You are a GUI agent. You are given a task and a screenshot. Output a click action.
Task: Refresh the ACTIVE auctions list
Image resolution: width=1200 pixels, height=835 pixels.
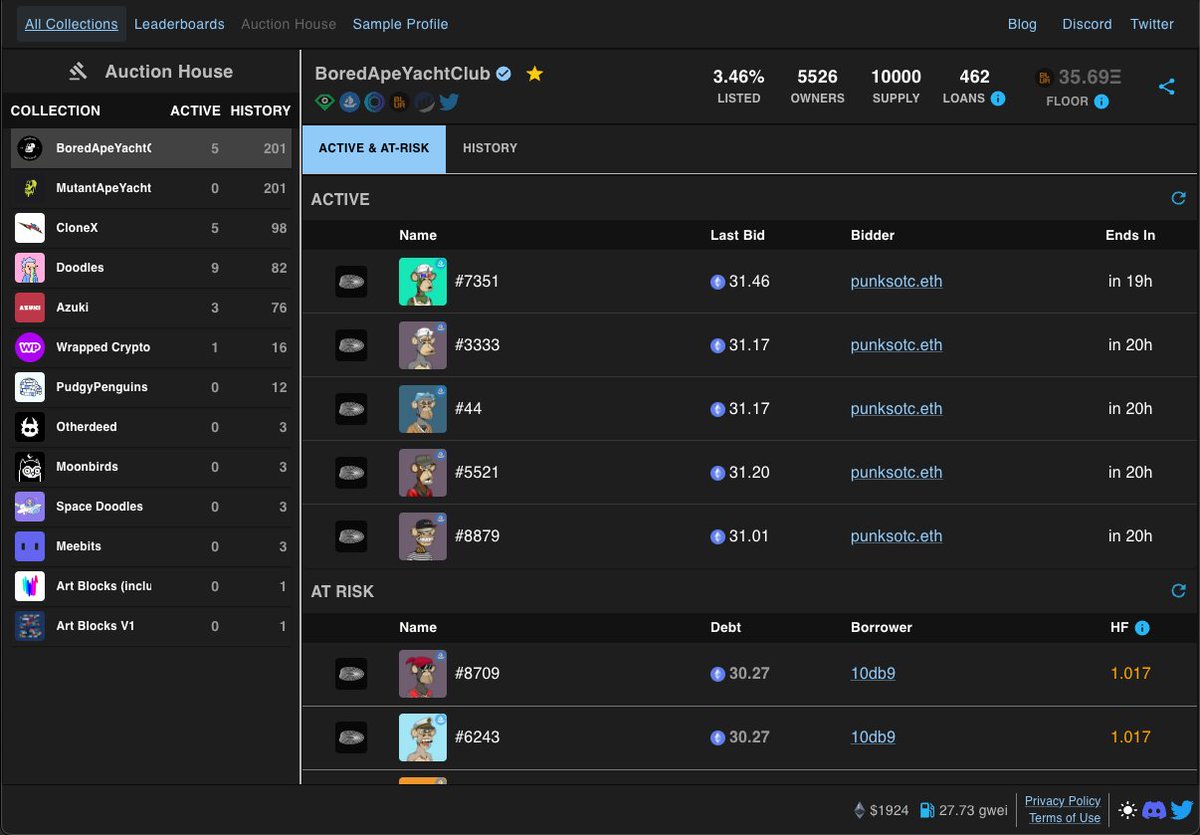pos(1178,199)
